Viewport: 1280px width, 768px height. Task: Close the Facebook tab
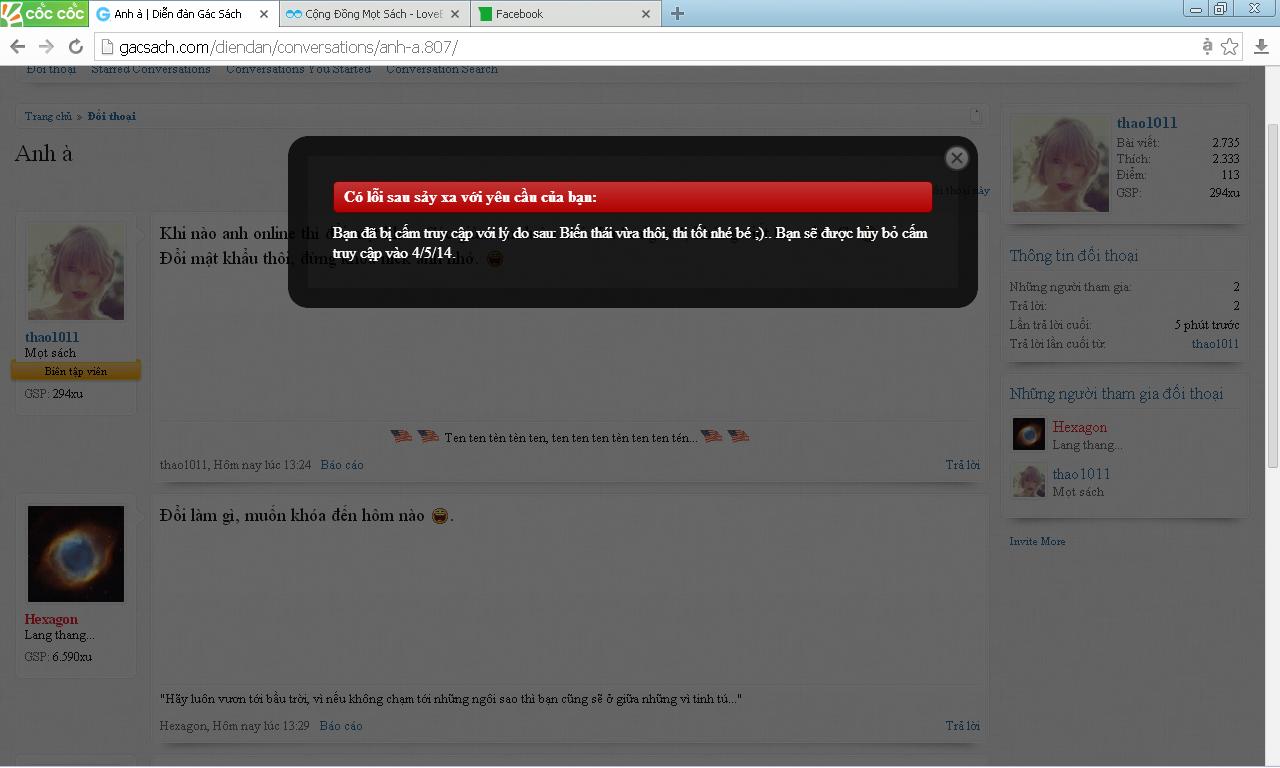pyautogui.click(x=645, y=14)
